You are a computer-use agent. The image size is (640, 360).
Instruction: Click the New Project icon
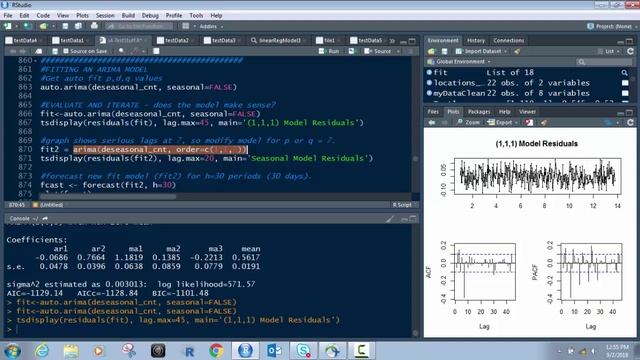[x=27, y=26]
